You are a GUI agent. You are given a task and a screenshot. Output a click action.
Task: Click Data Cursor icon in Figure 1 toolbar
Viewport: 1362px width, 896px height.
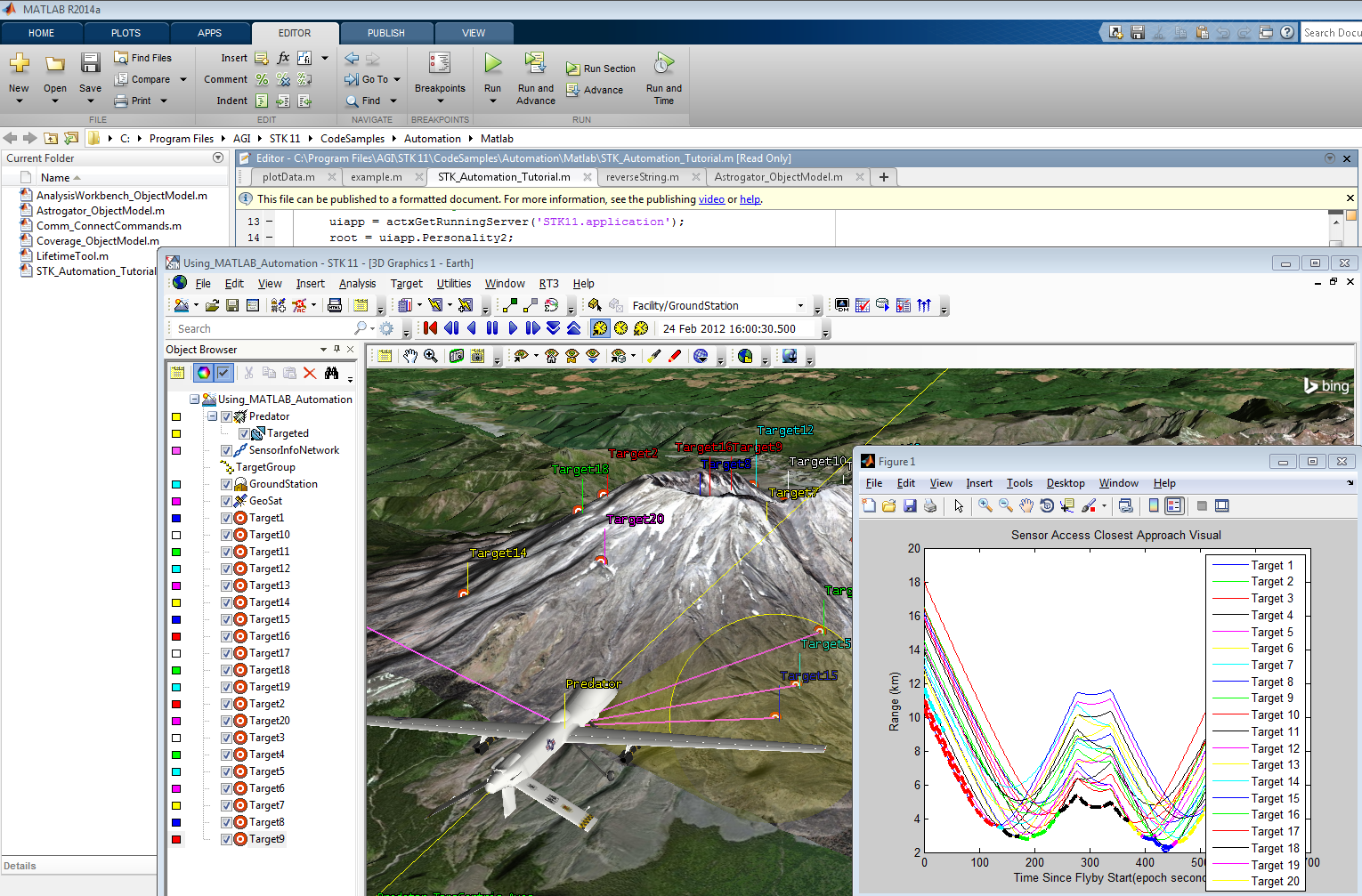click(1067, 505)
